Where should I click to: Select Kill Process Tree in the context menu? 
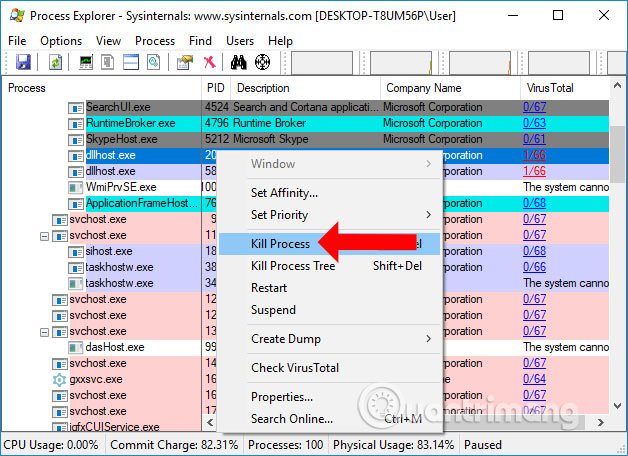point(330,266)
